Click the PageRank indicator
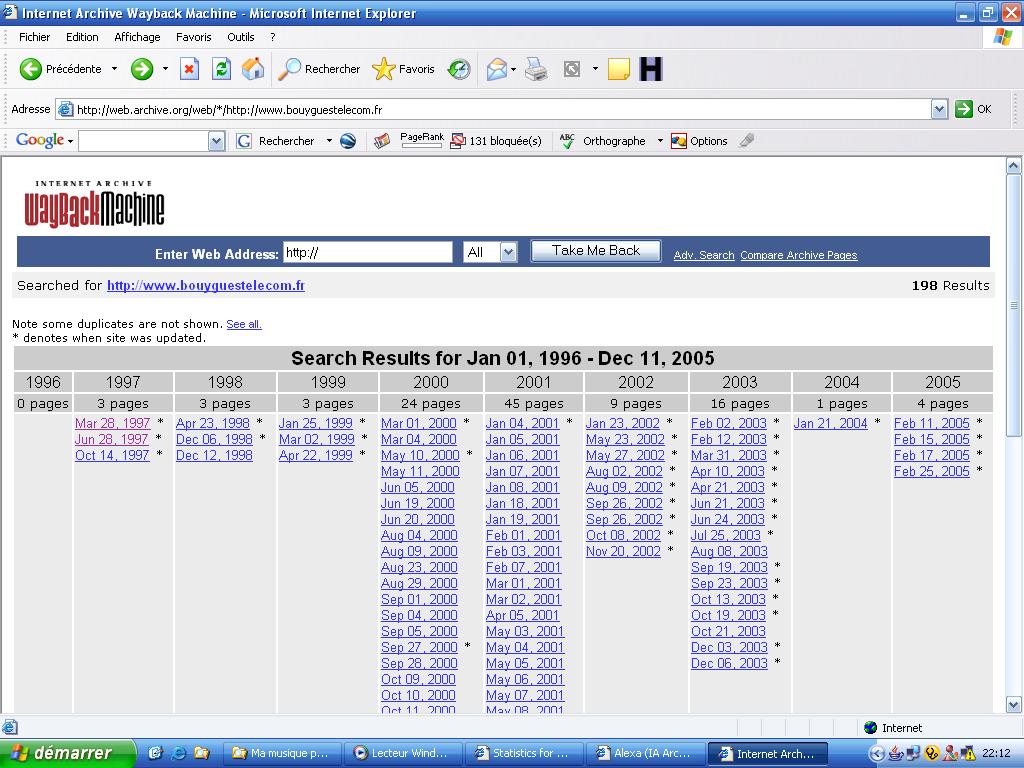Screen dimensions: 1024x768 (421, 140)
